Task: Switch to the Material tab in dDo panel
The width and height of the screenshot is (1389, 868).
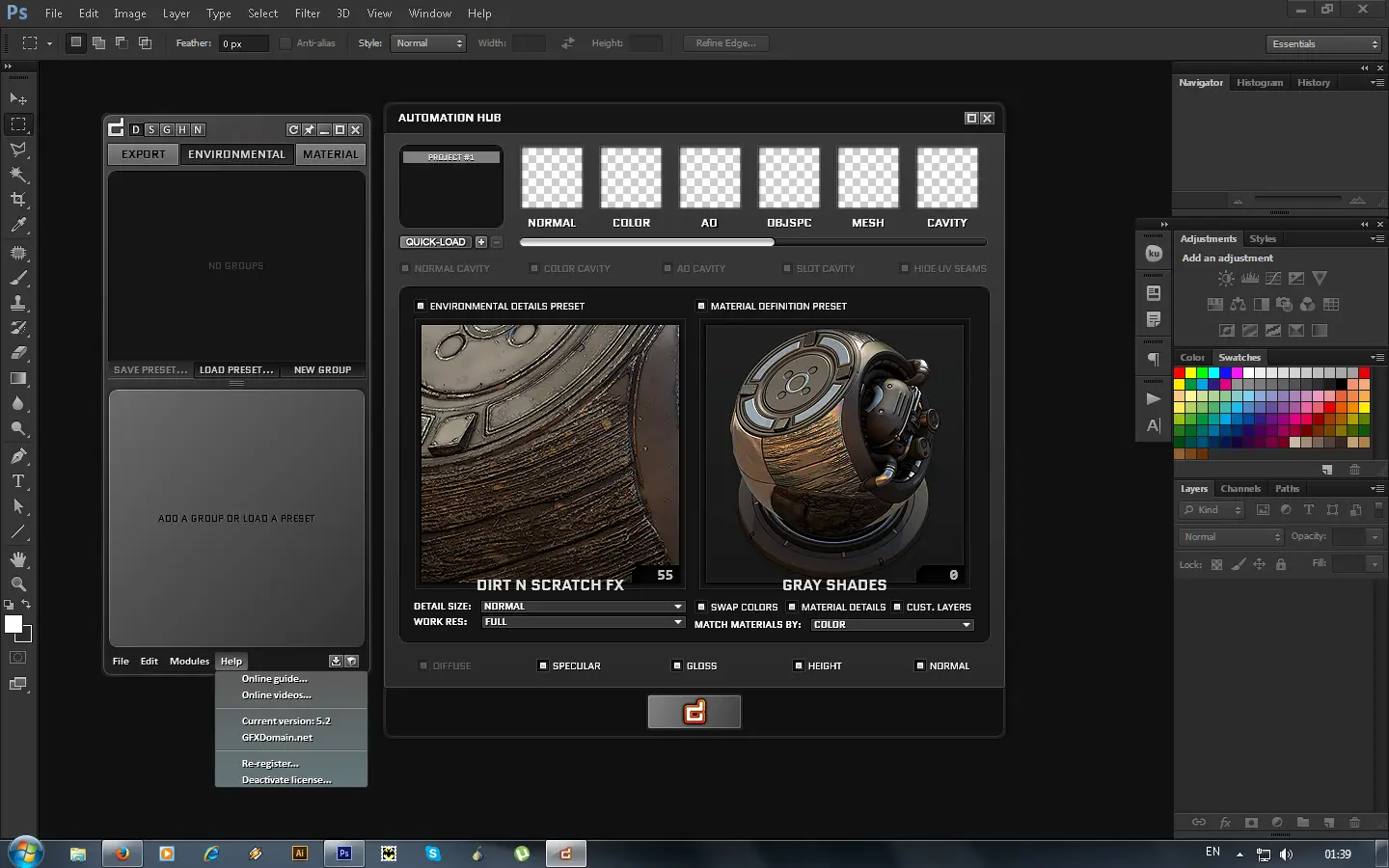Action: pos(331,154)
